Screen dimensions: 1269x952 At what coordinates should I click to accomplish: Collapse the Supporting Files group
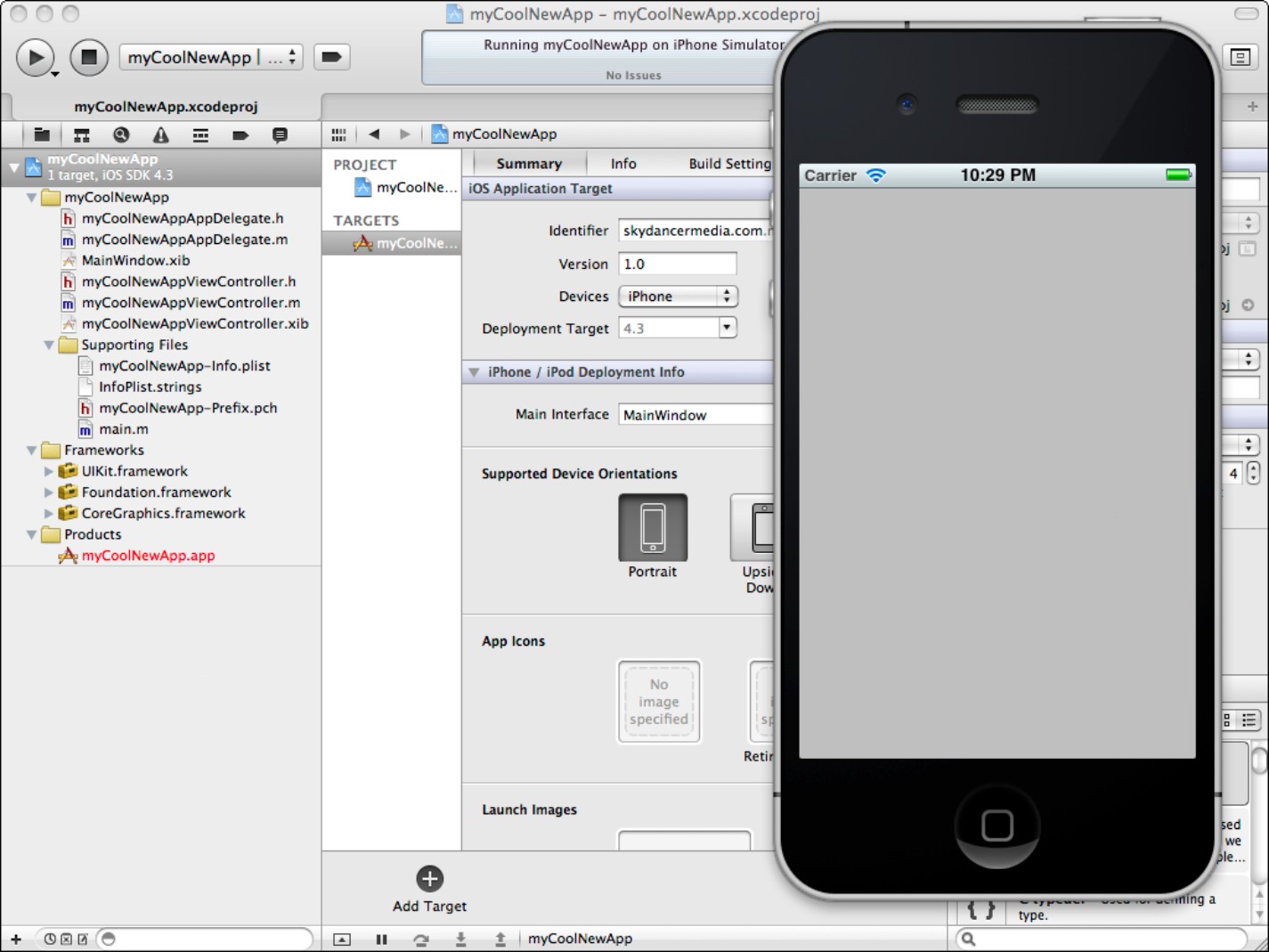point(49,345)
